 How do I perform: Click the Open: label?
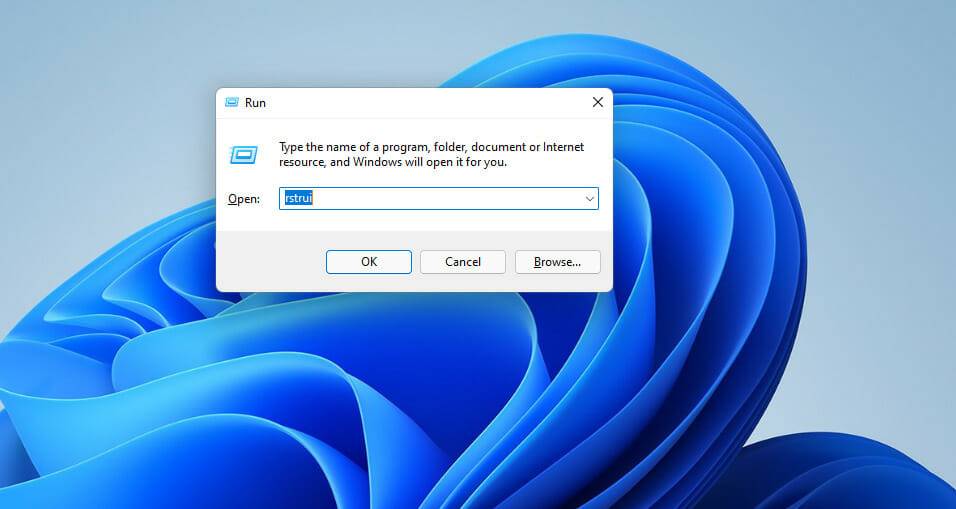[244, 199]
